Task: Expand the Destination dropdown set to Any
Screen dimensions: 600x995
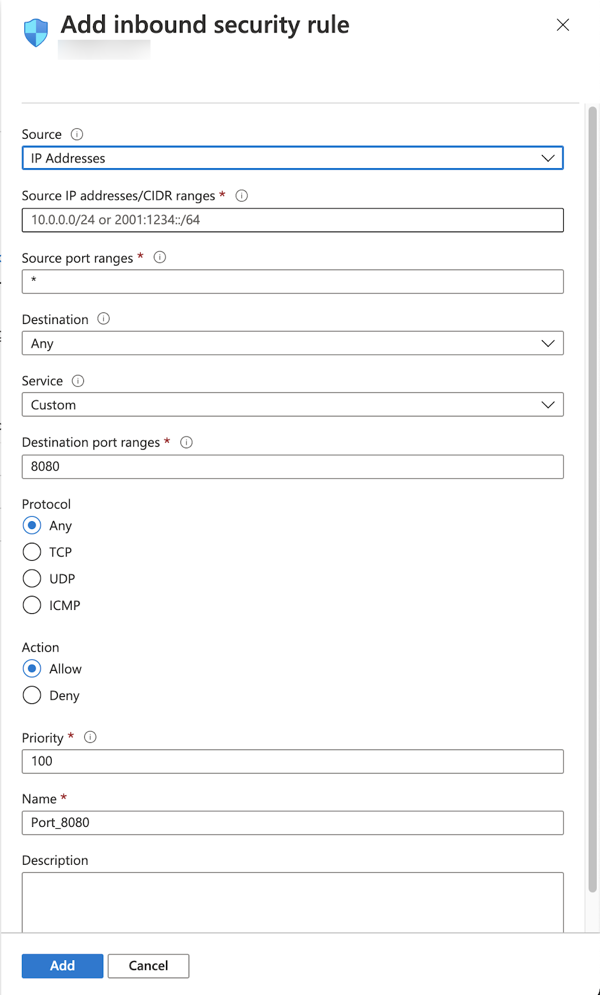Action: point(292,343)
